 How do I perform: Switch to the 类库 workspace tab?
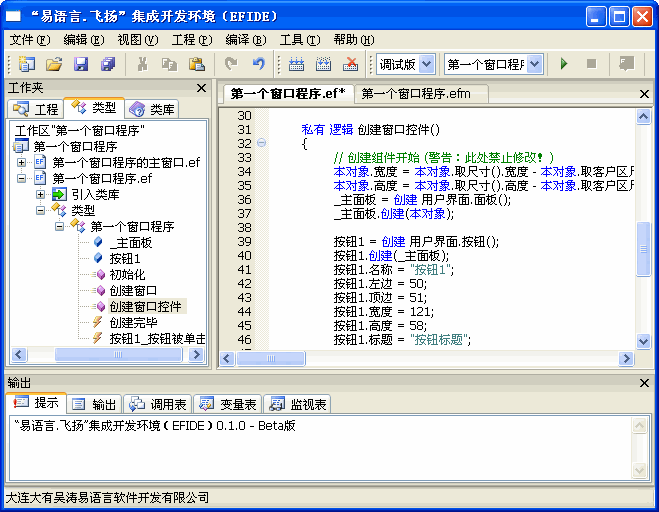152,109
